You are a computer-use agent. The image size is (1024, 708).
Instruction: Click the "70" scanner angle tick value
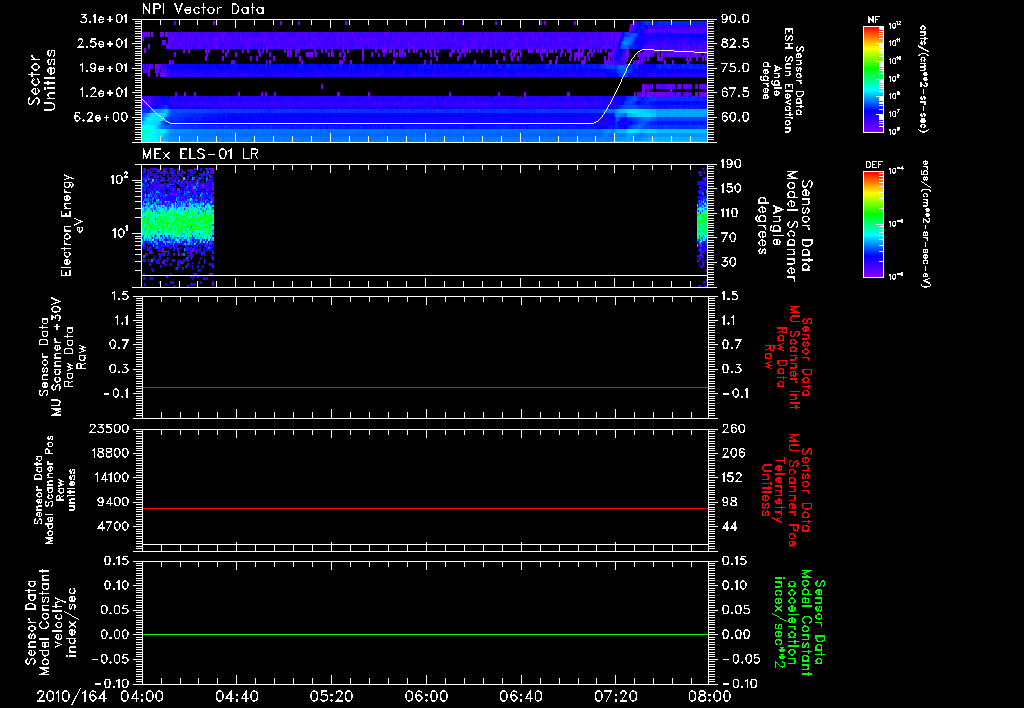pyautogui.click(x=728, y=238)
